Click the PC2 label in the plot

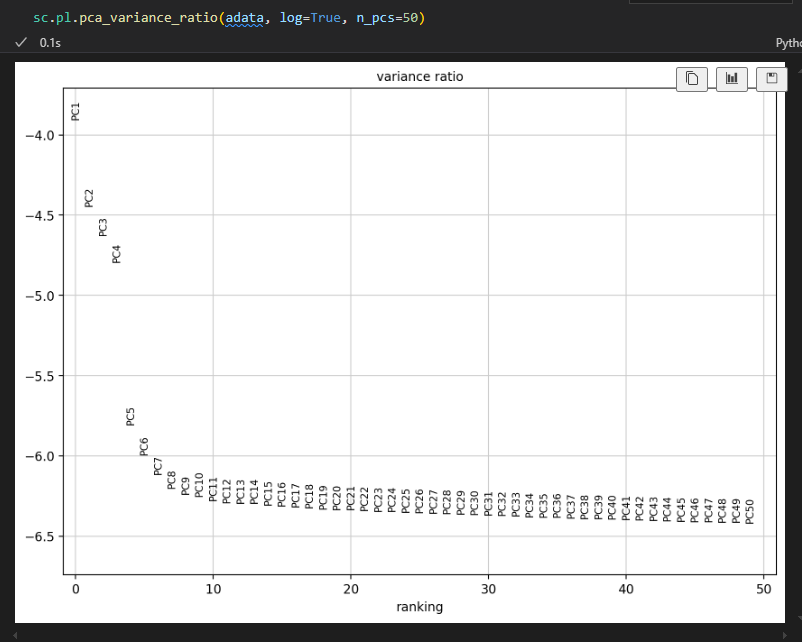89,198
